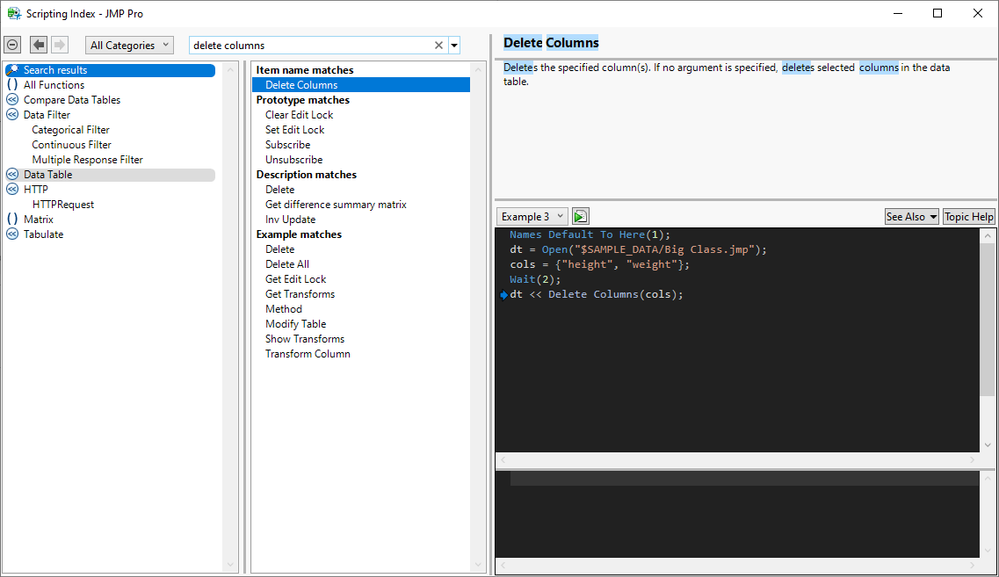The width and height of the screenshot is (999, 577).
Task: Click the blue marker beside the Delete Columns line
Action: 503,295
